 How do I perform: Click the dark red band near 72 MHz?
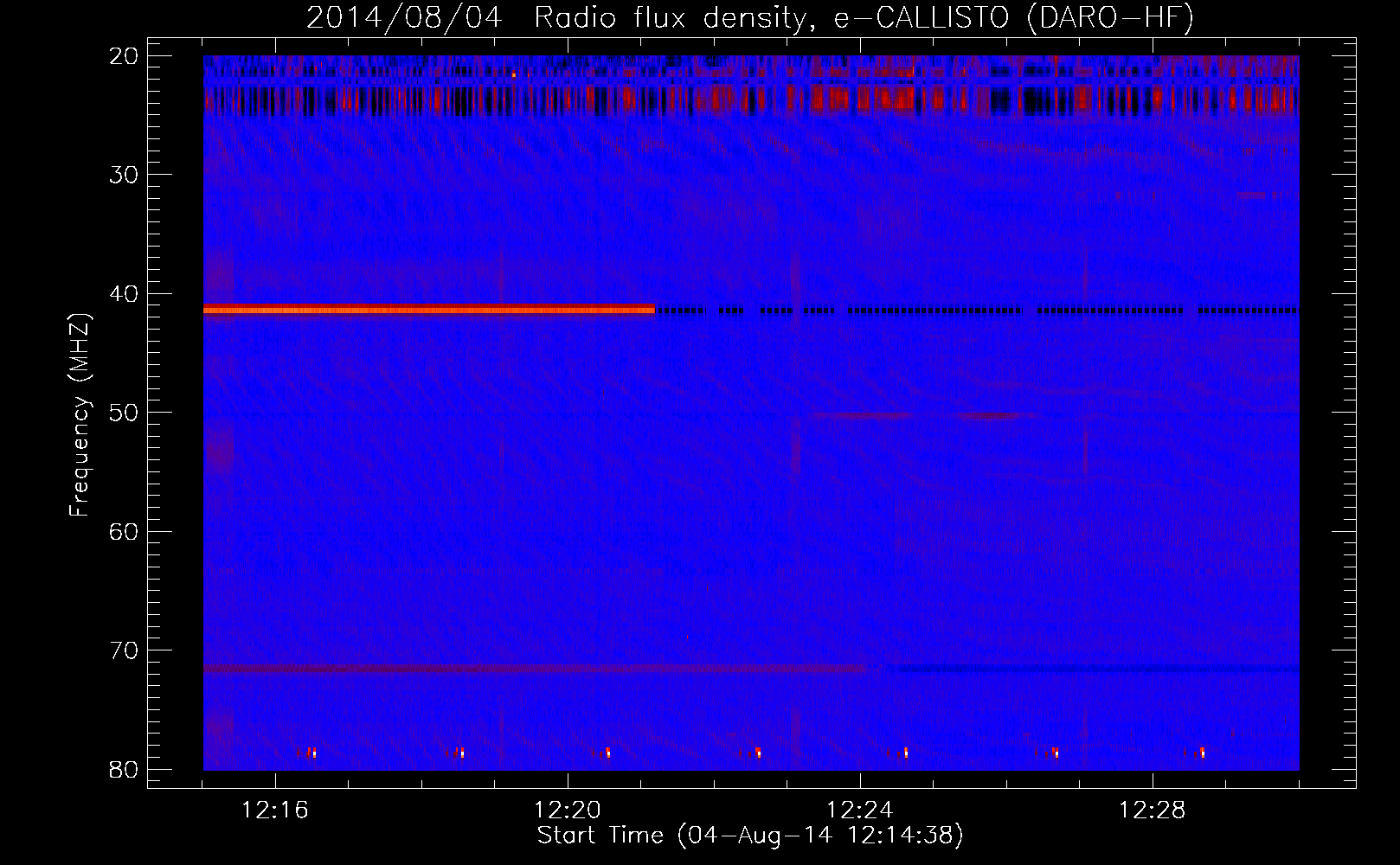pyautogui.click(x=535, y=669)
